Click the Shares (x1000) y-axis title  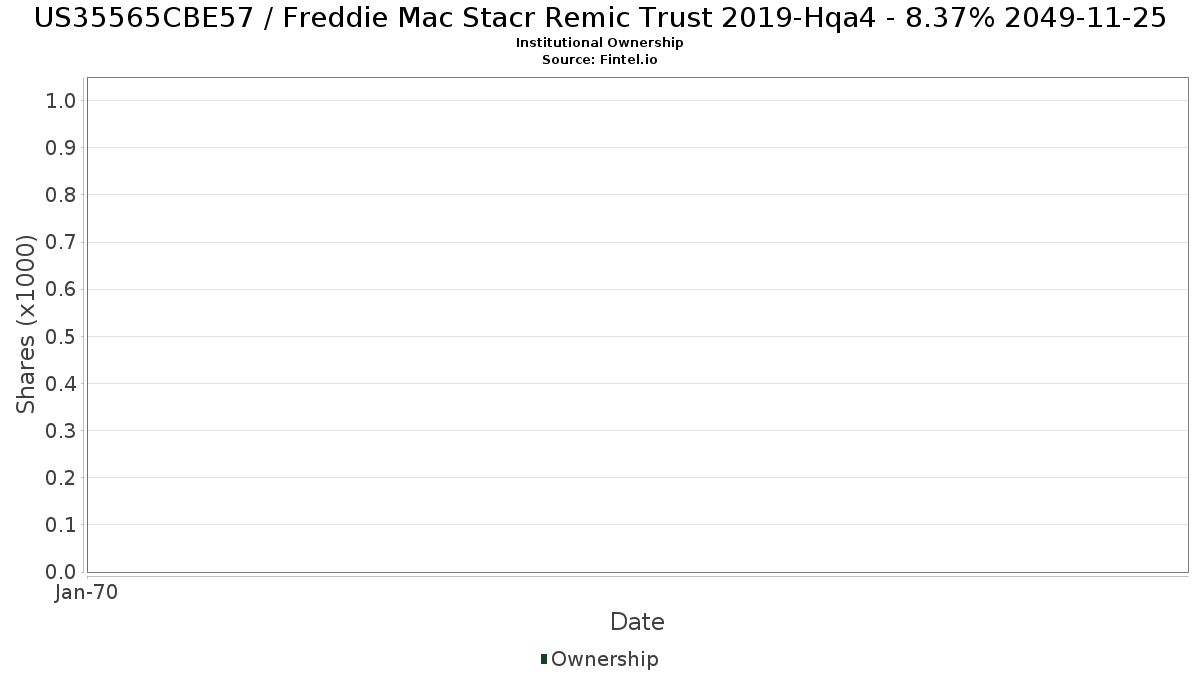26,324
